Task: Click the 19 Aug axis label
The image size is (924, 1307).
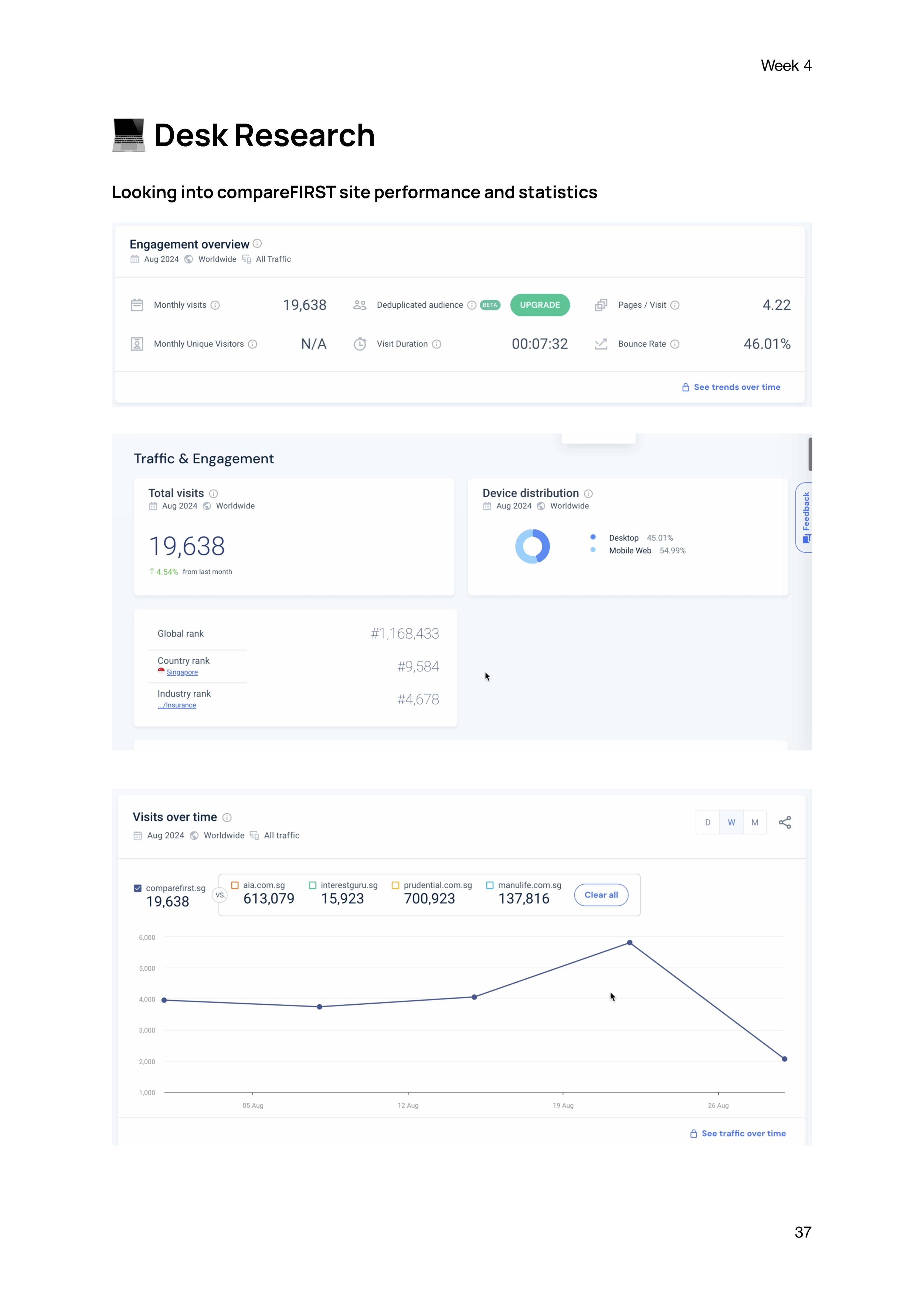Action: [563, 1106]
